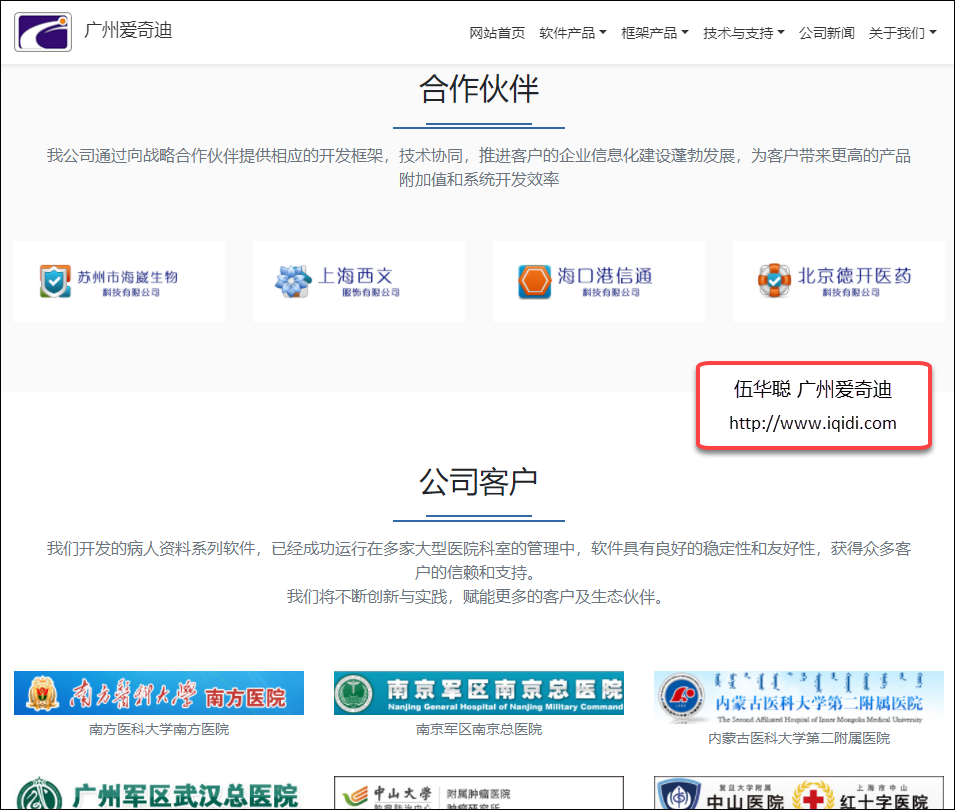
Task: Select the 上海西文 partner name text
Action: 356,276
